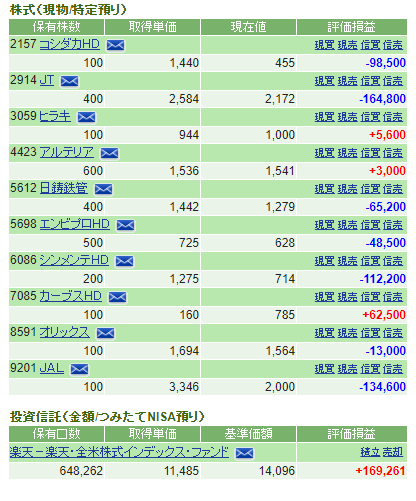Click 現買 in the エンビプロHD row
This screenshot has width=416, height=501.
click(x=324, y=225)
